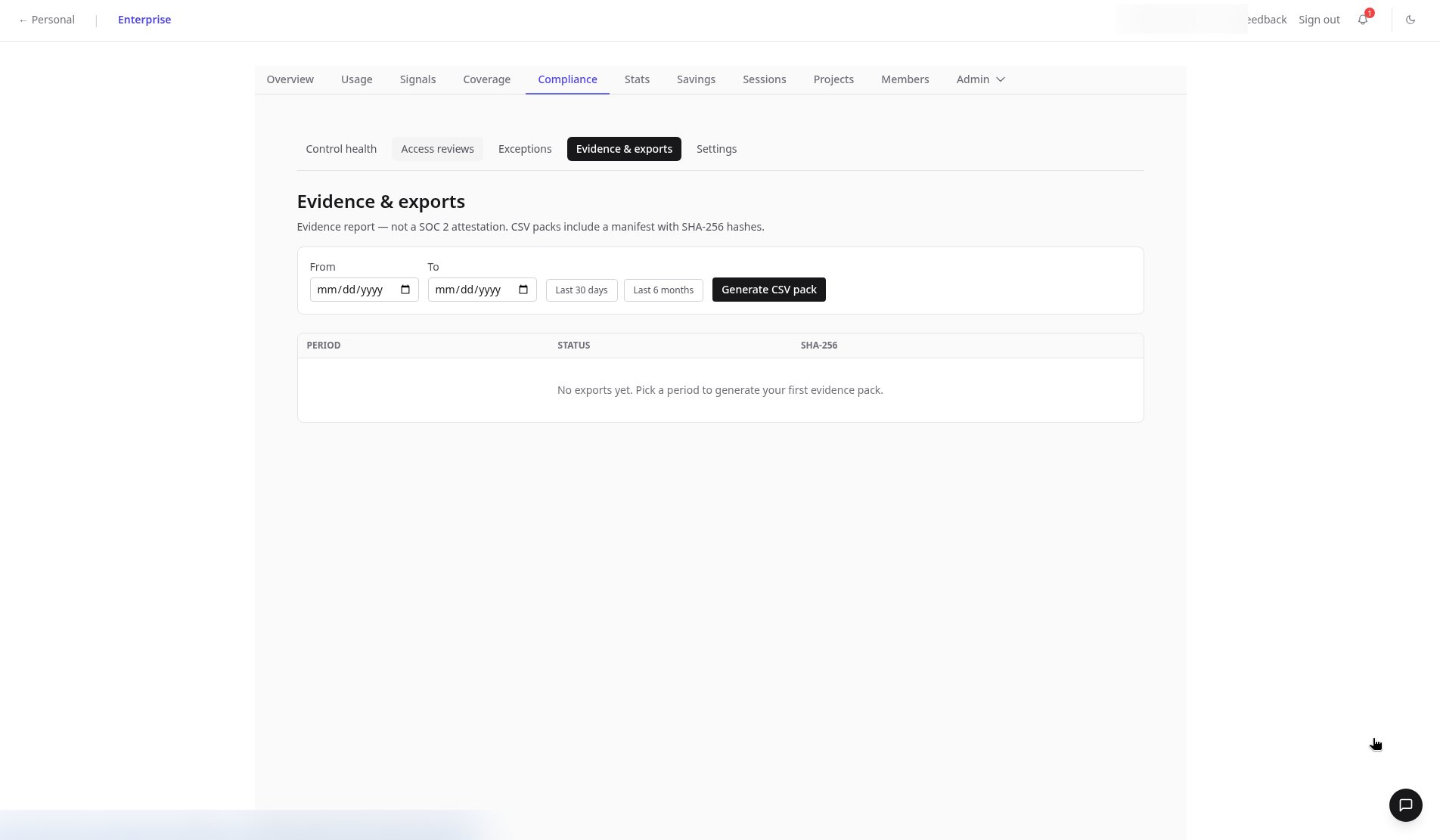Focus the To date input field
This screenshot has height=840, width=1440.
tap(482, 290)
